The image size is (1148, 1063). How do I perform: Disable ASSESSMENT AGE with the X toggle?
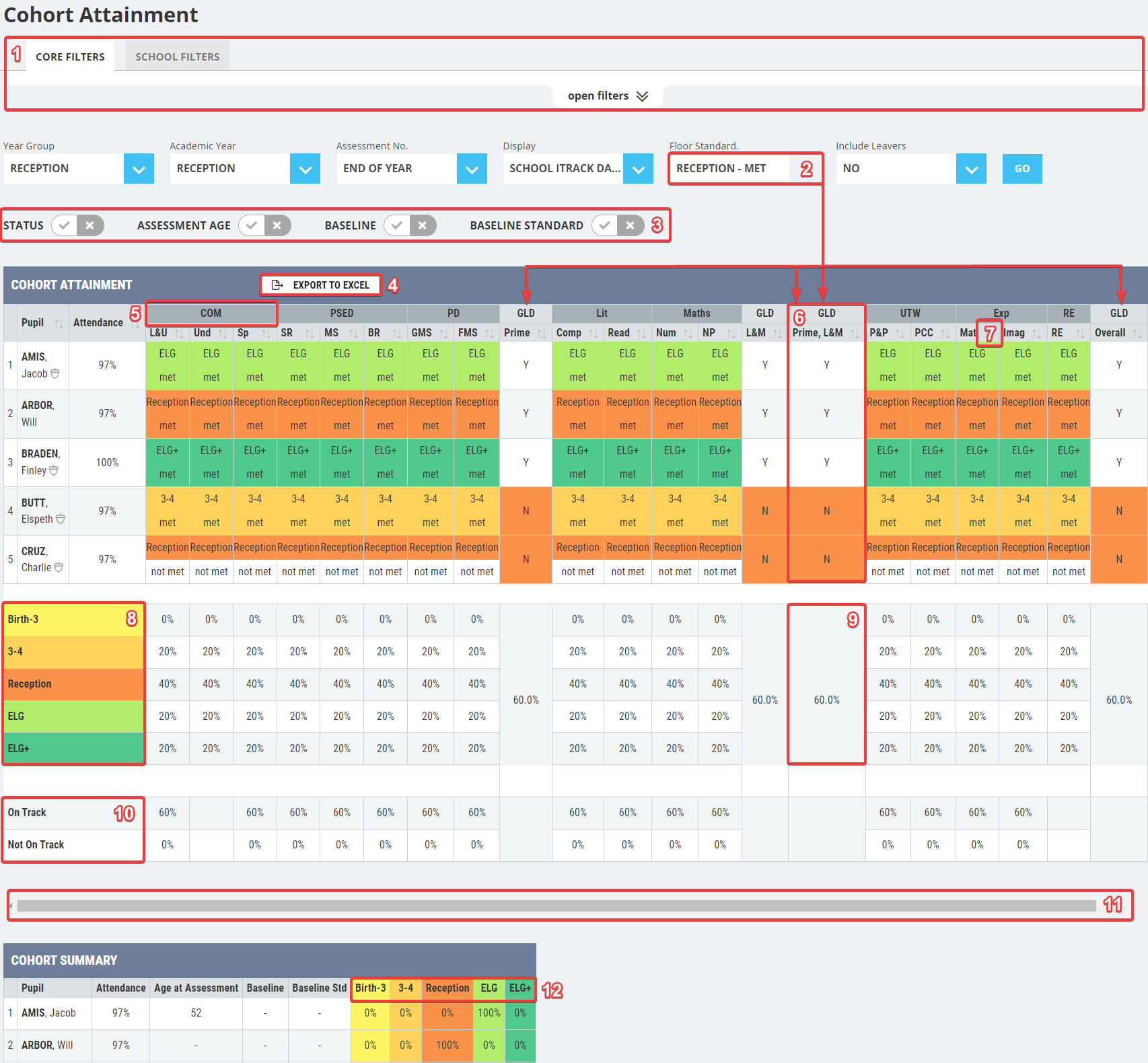click(277, 225)
